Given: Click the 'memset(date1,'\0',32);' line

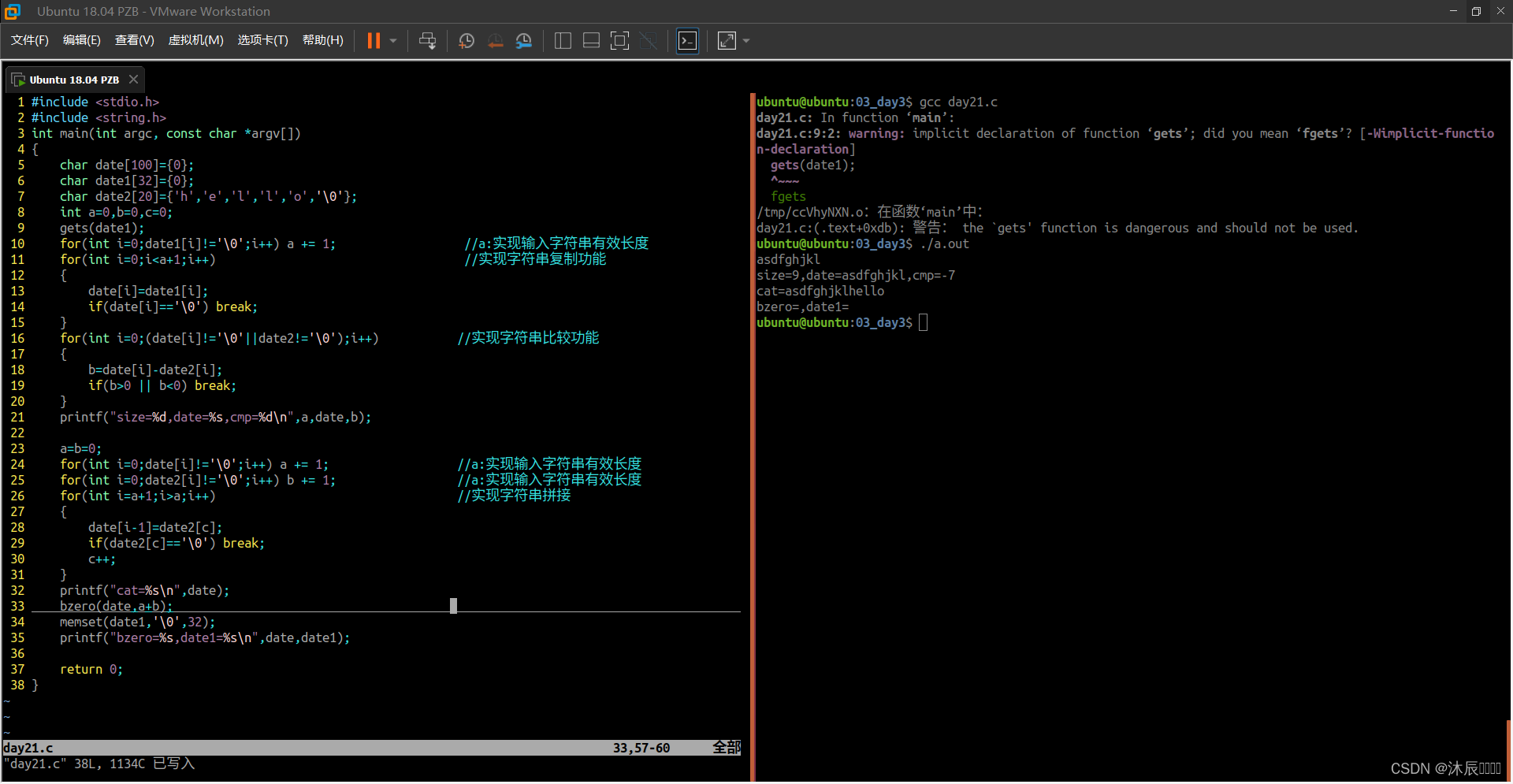Looking at the screenshot, I should click(x=138, y=622).
